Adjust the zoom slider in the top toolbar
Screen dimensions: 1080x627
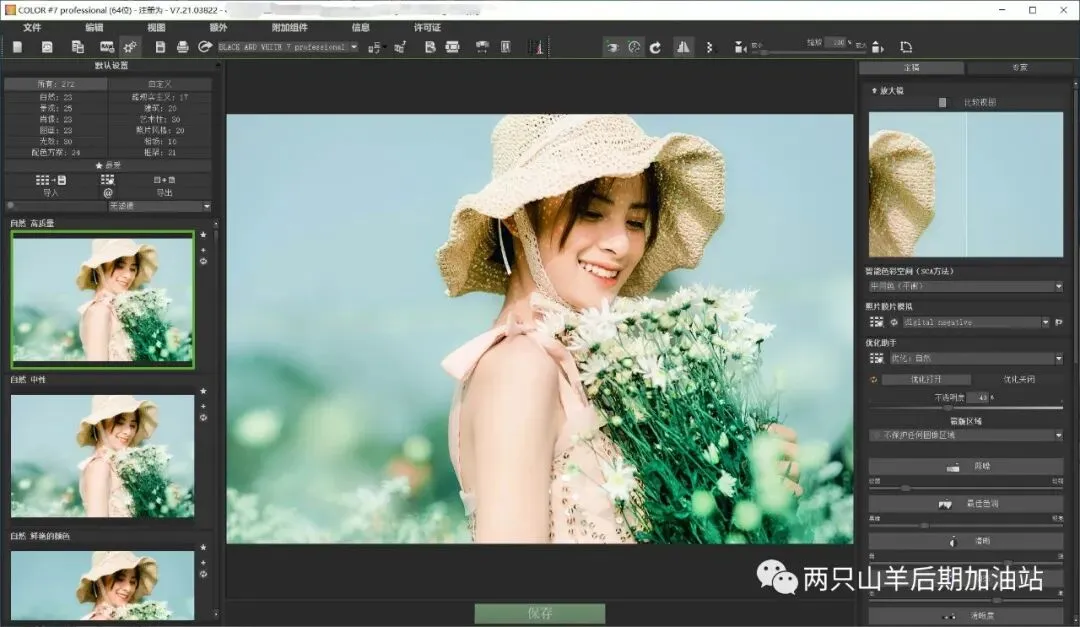(809, 52)
